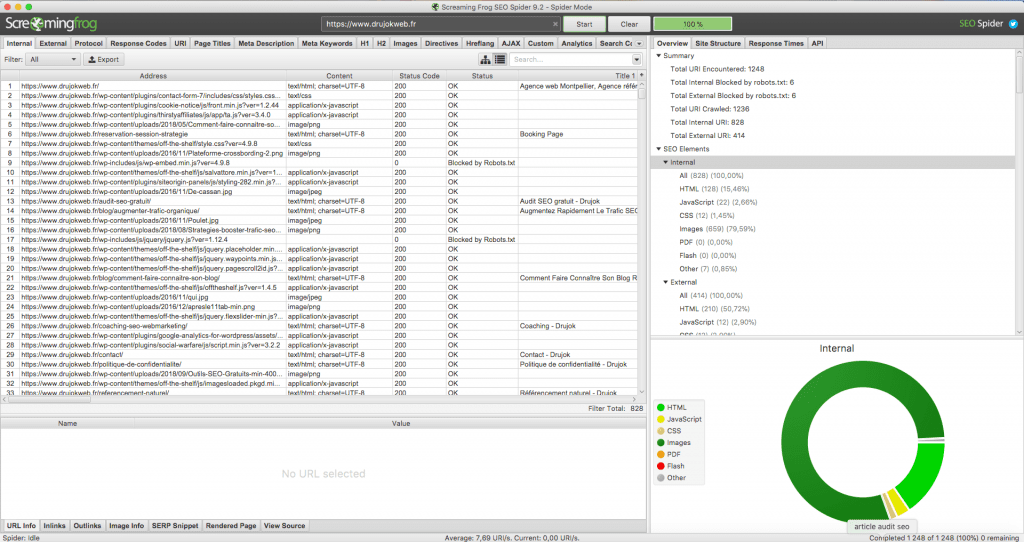Select the coaching-seo-webmarketing URL row
Viewport: 1024px width, 542px height.
[x=319, y=326]
